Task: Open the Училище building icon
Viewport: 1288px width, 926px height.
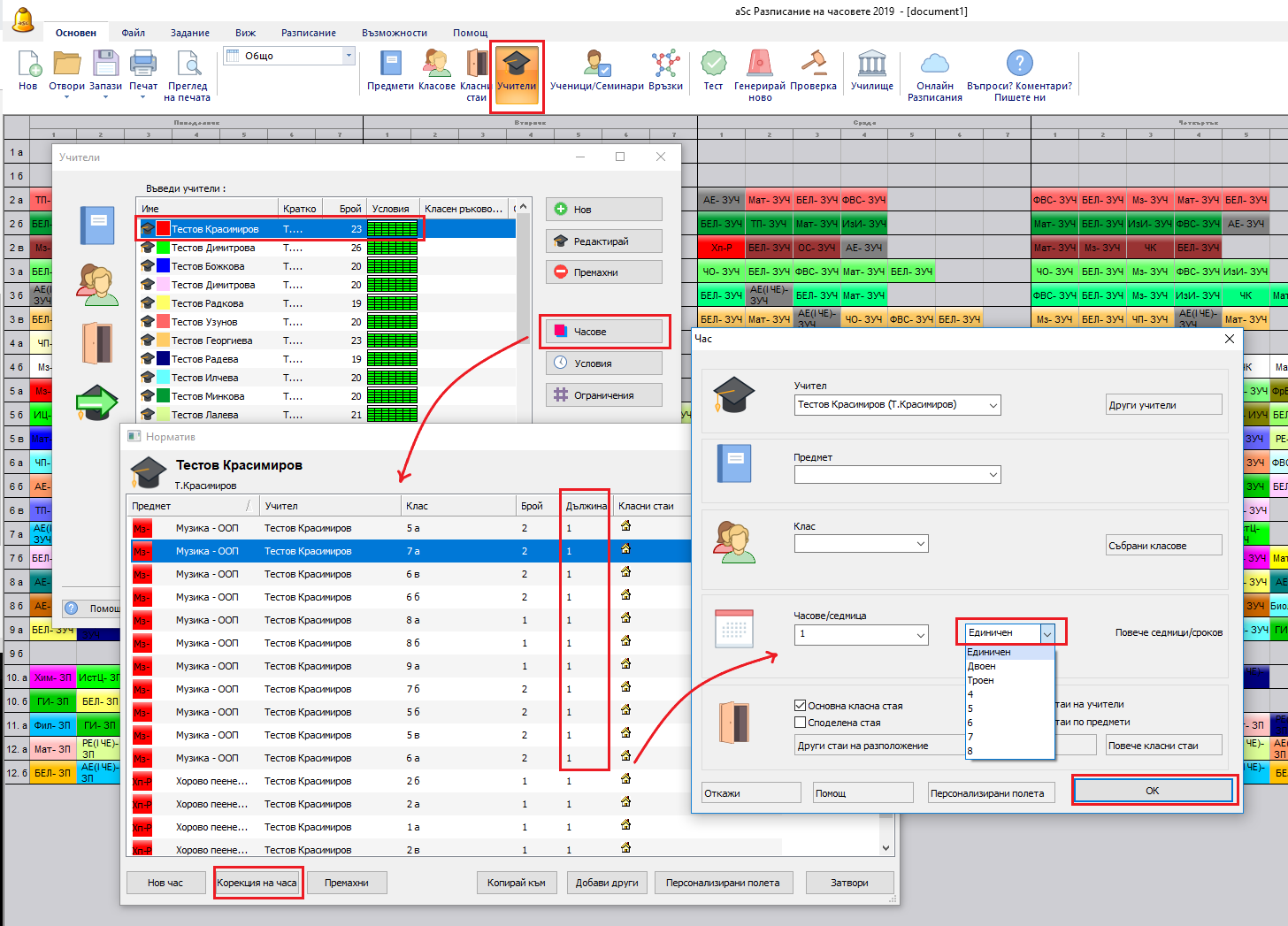Action: pyautogui.click(x=871, y=65)
